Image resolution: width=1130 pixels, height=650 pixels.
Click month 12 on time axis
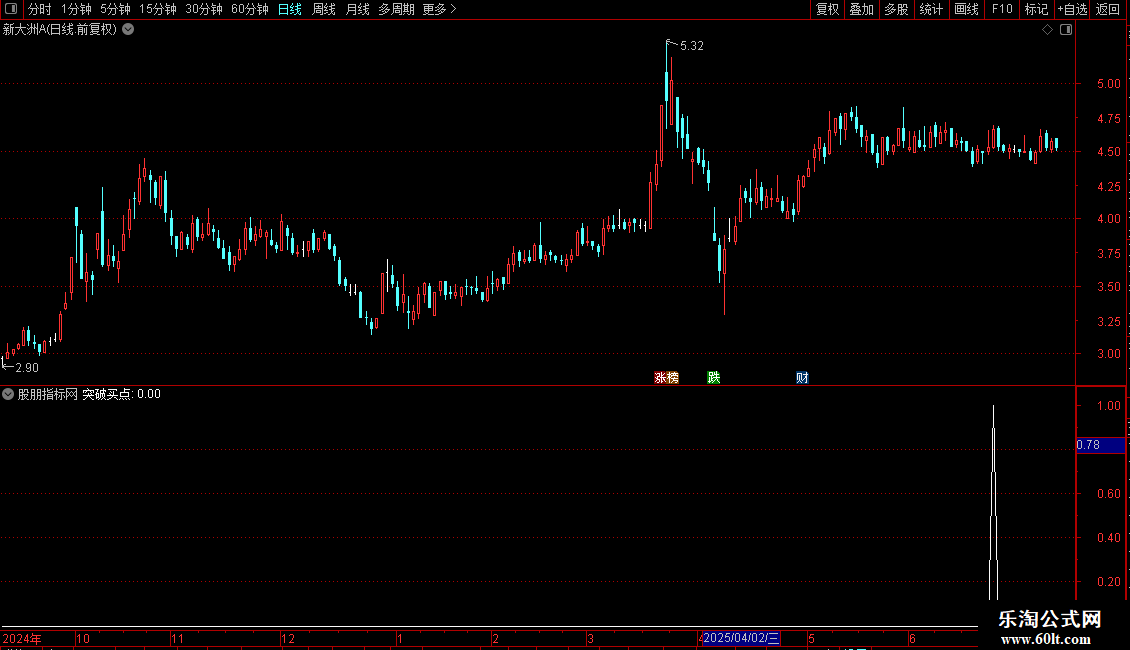coord(288,638)
